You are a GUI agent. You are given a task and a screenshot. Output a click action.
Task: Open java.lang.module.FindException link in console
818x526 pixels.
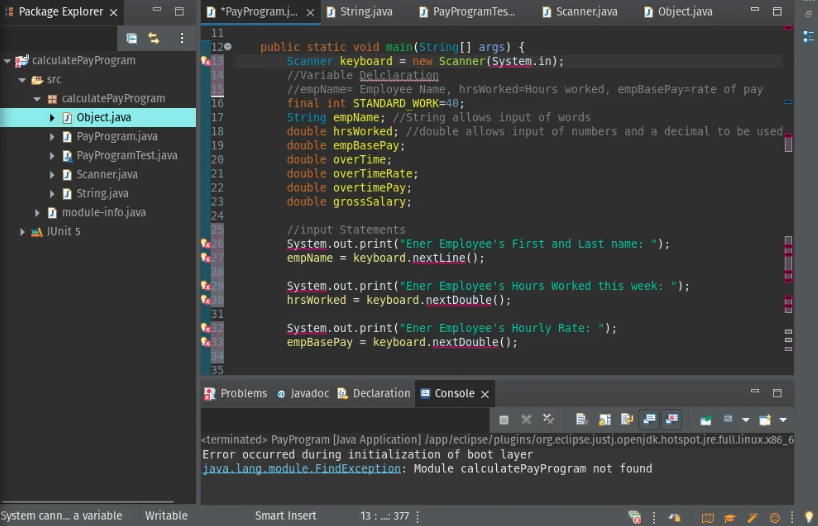tap(302, 469)
